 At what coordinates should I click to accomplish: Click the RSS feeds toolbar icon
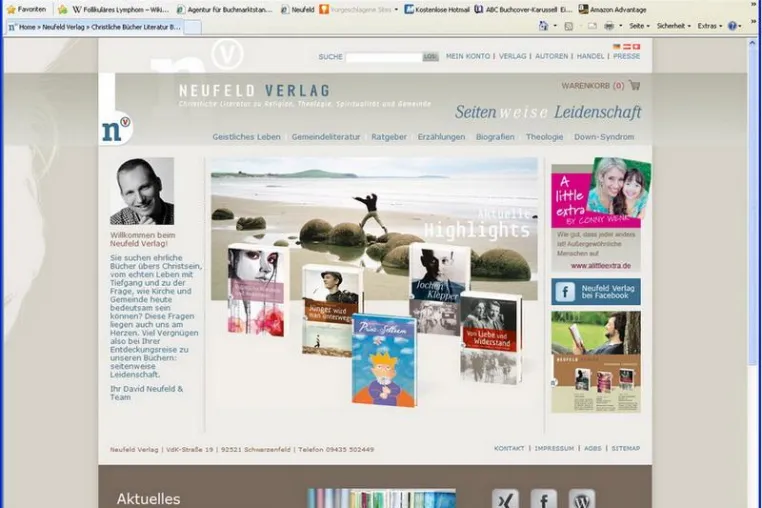point(569,26)
